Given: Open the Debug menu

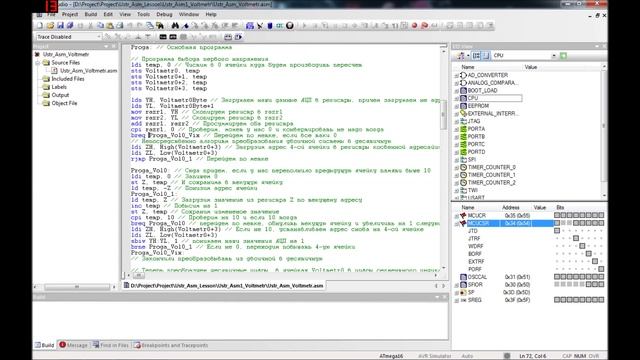Looking at the screenshot, I should click(164, 14).
